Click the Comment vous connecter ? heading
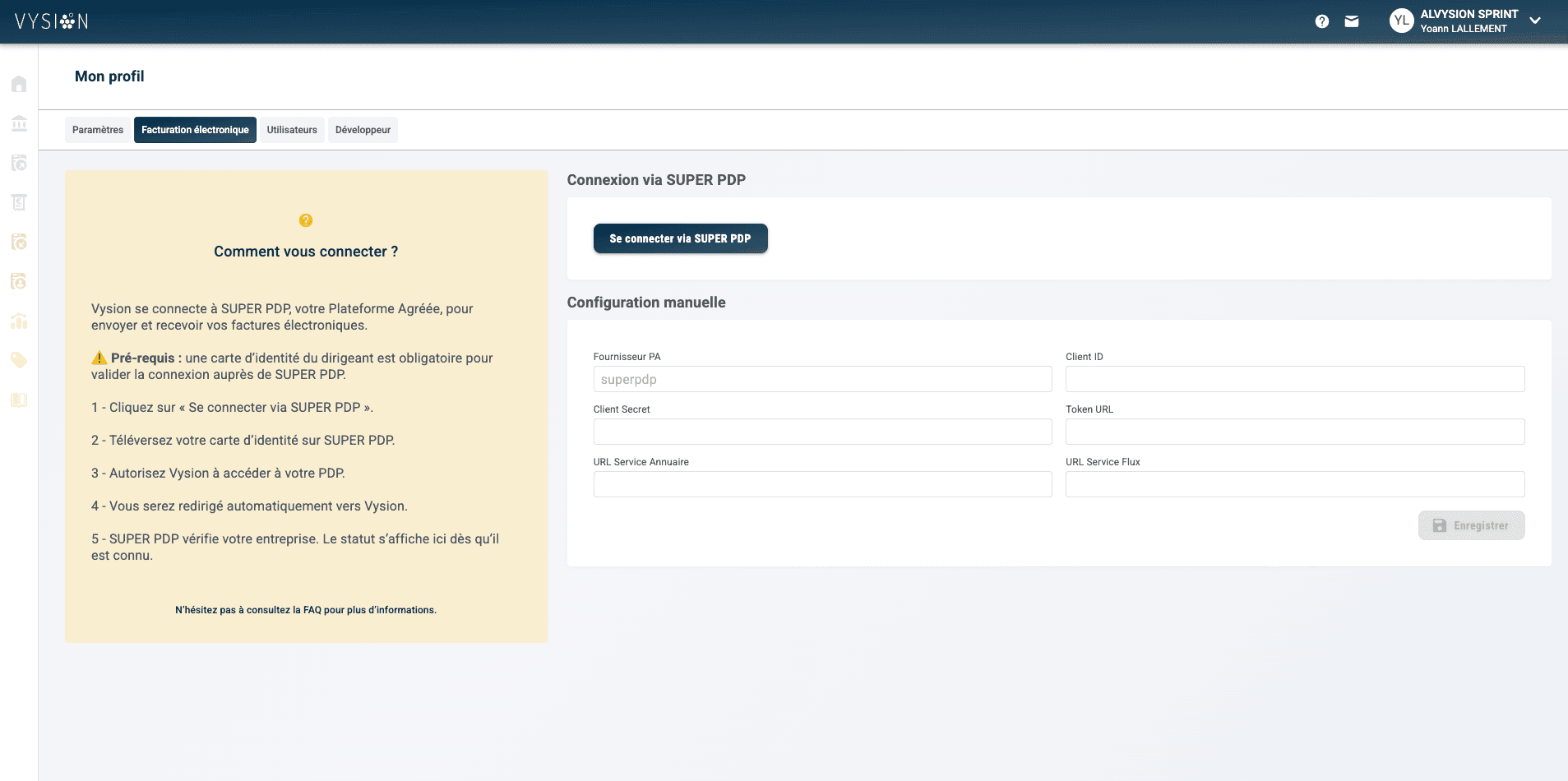The image size is (1568, 781). click(x=306, y=252)
